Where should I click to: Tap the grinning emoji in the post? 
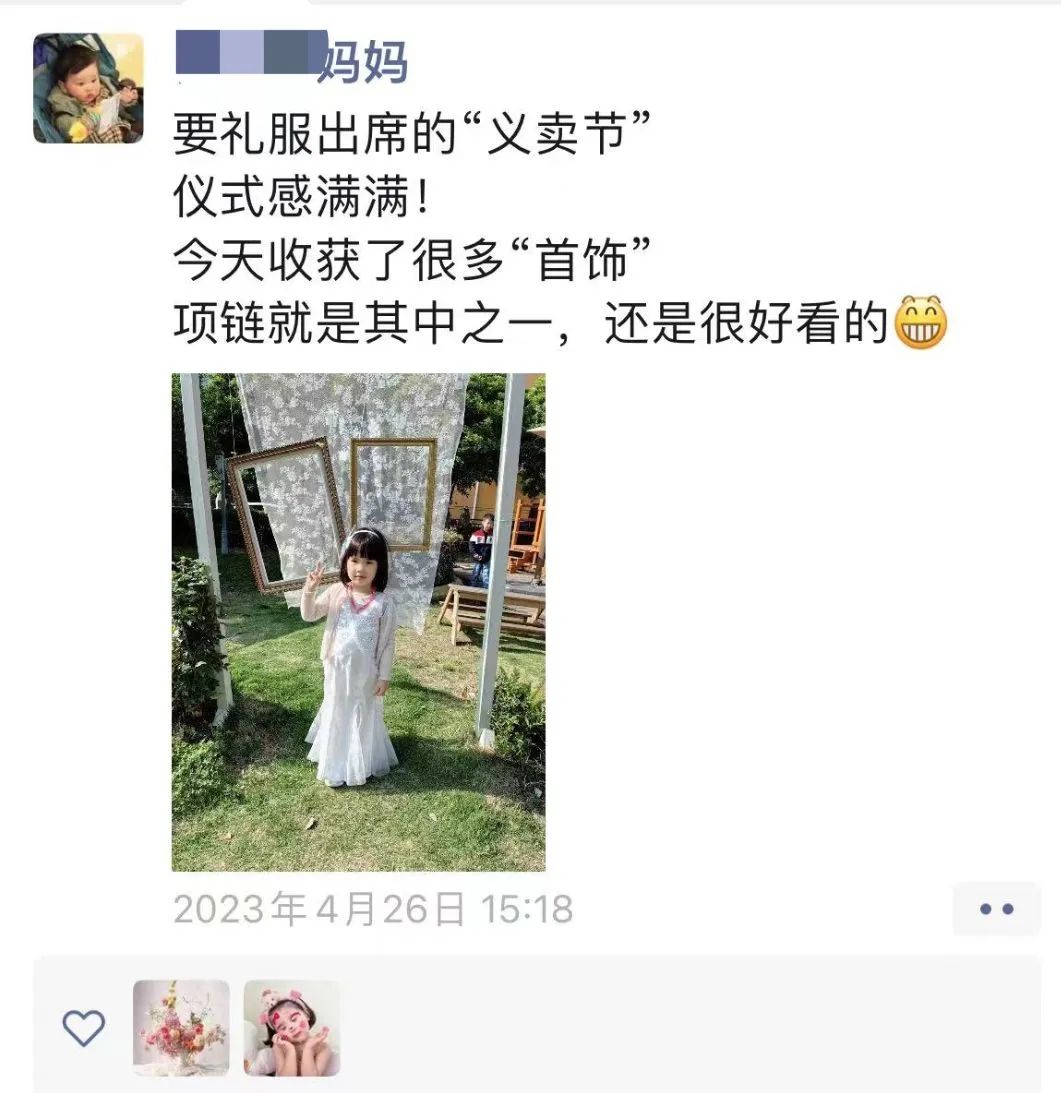click(x=920, y=323)
